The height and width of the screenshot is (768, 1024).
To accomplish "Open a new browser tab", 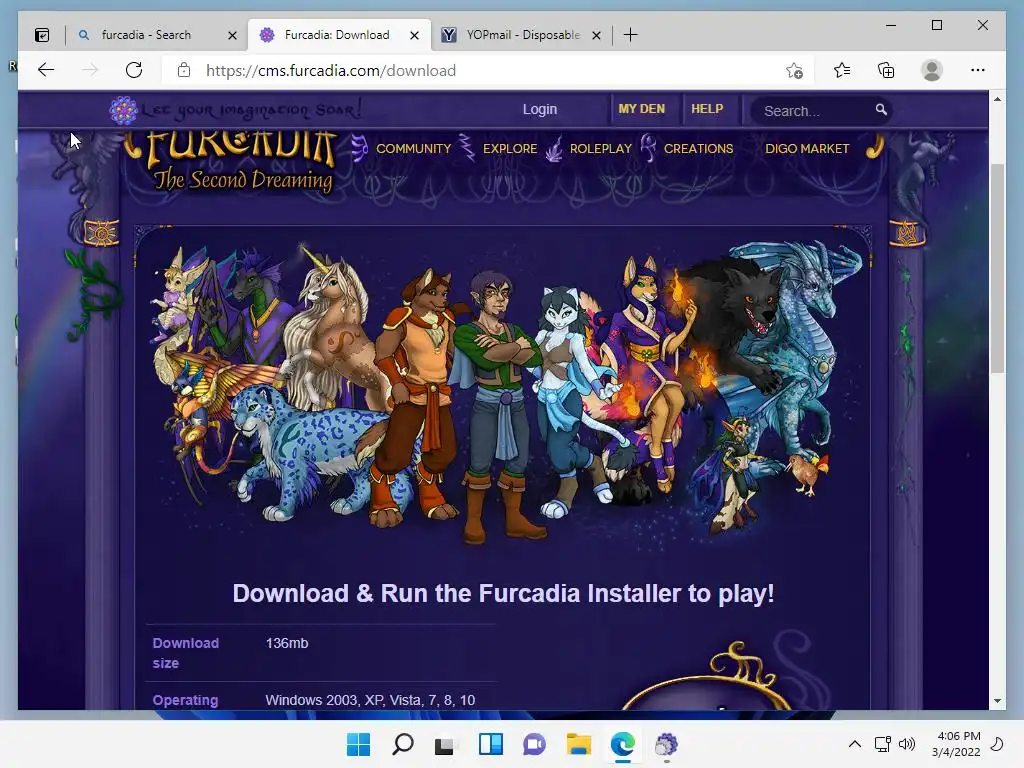I will tap(630, 35).
